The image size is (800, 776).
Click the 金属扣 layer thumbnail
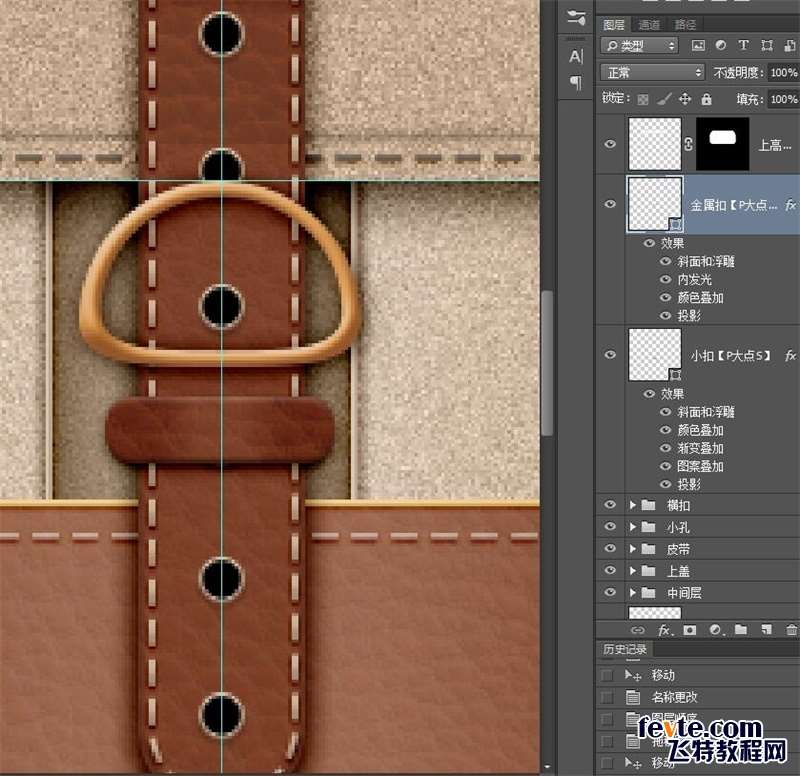[x=655, y=204]
